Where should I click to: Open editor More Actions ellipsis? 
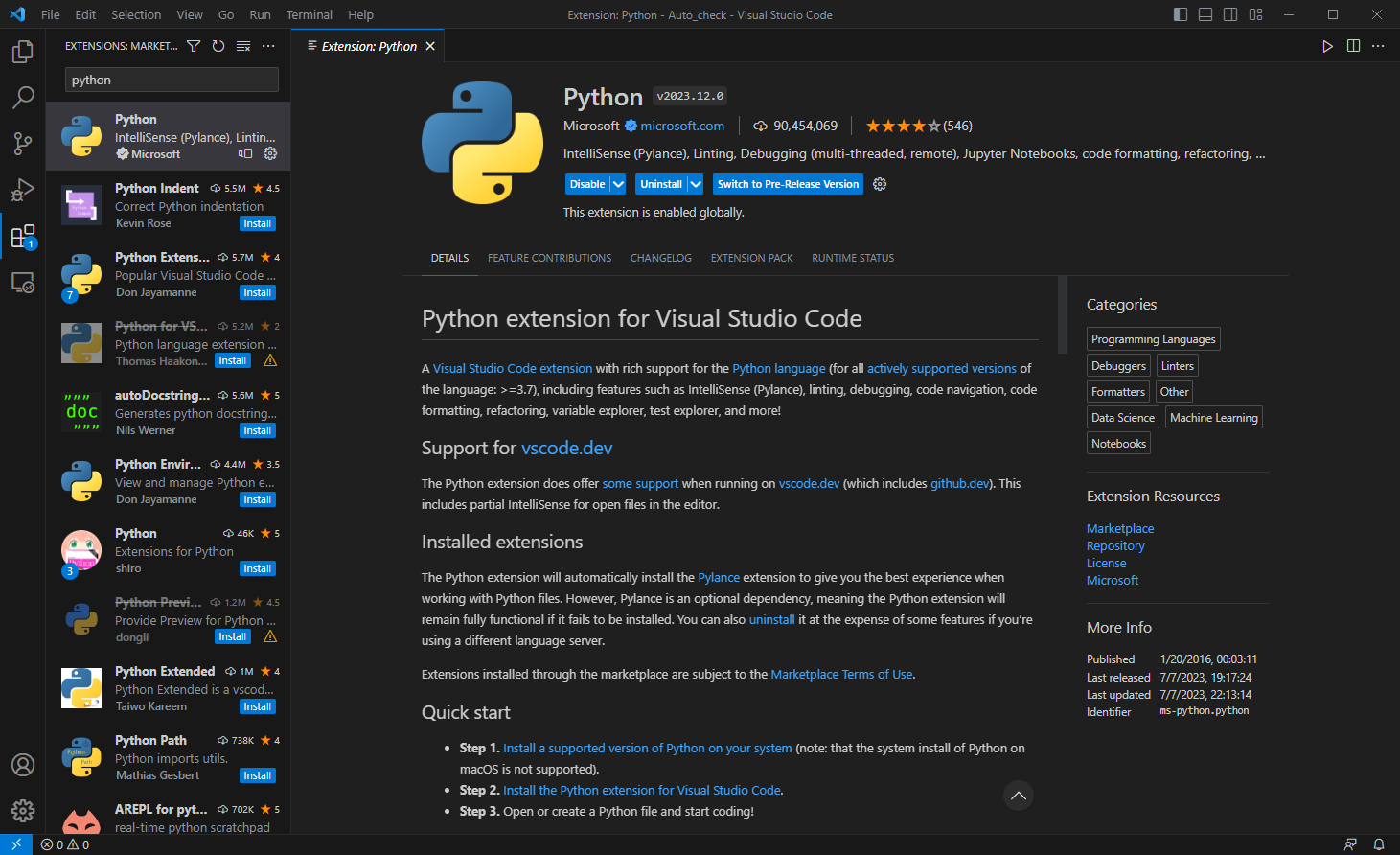point(1378,46)
